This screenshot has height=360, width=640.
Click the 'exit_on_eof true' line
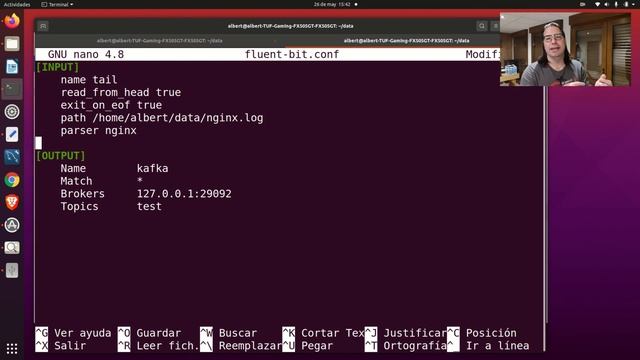click(111, 105)
